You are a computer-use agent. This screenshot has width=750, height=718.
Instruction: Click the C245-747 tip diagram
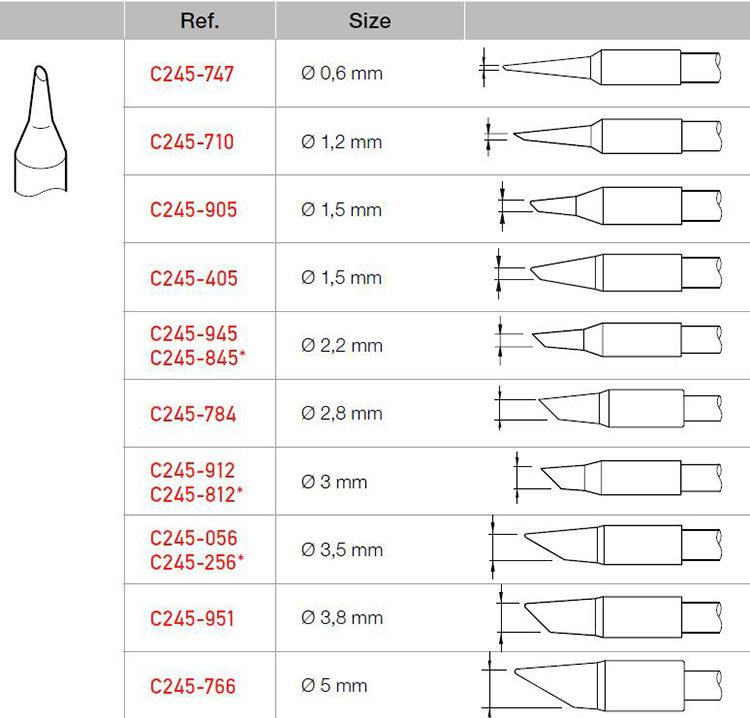pyautogui.click(x=600, y=67)
